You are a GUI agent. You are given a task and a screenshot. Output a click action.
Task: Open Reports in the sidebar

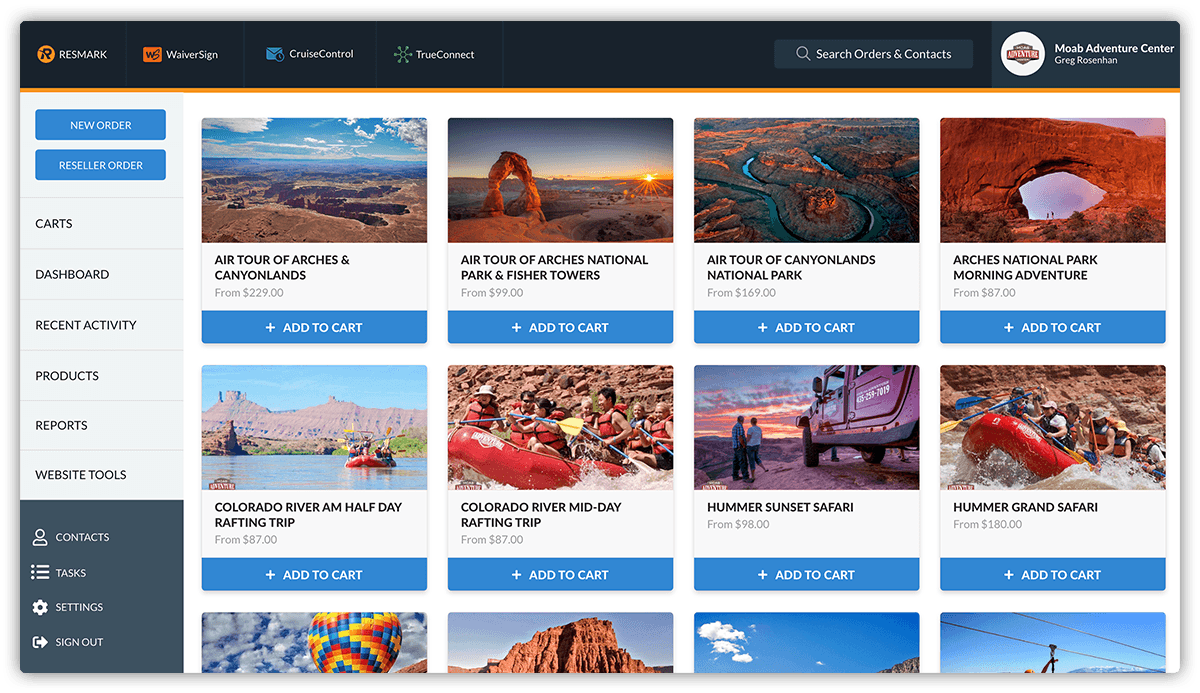102,425
